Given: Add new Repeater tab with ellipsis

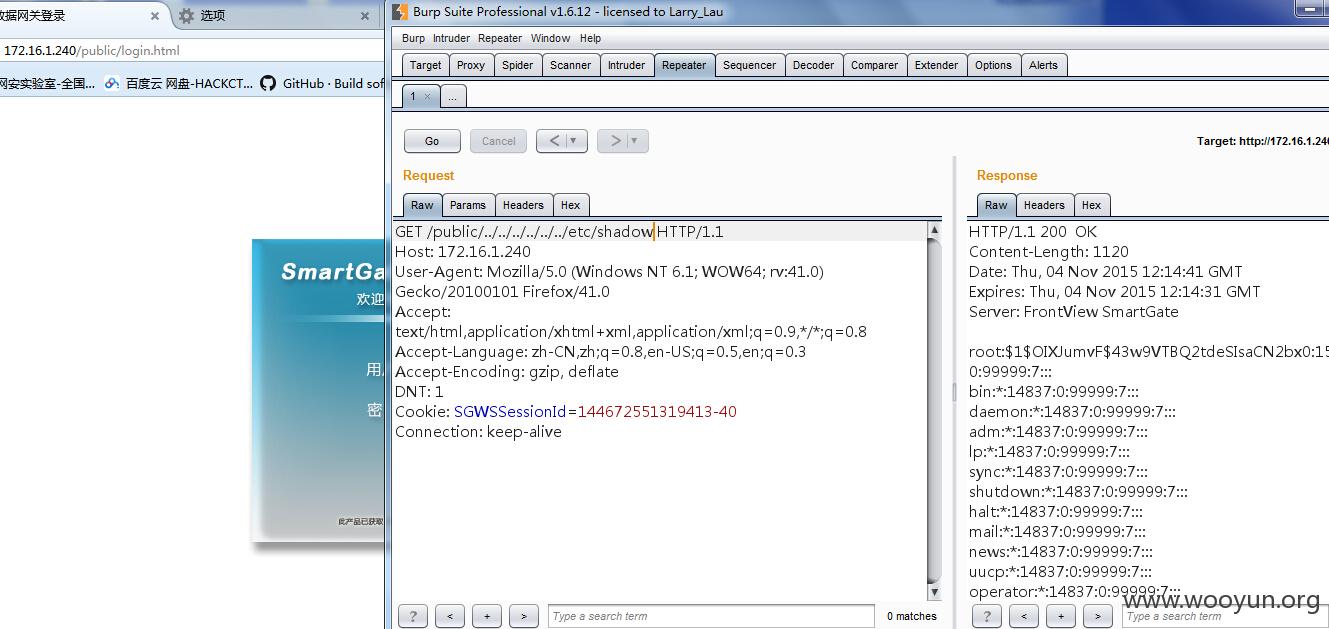Looking at the screenshot, I should [x=452, y=97].
